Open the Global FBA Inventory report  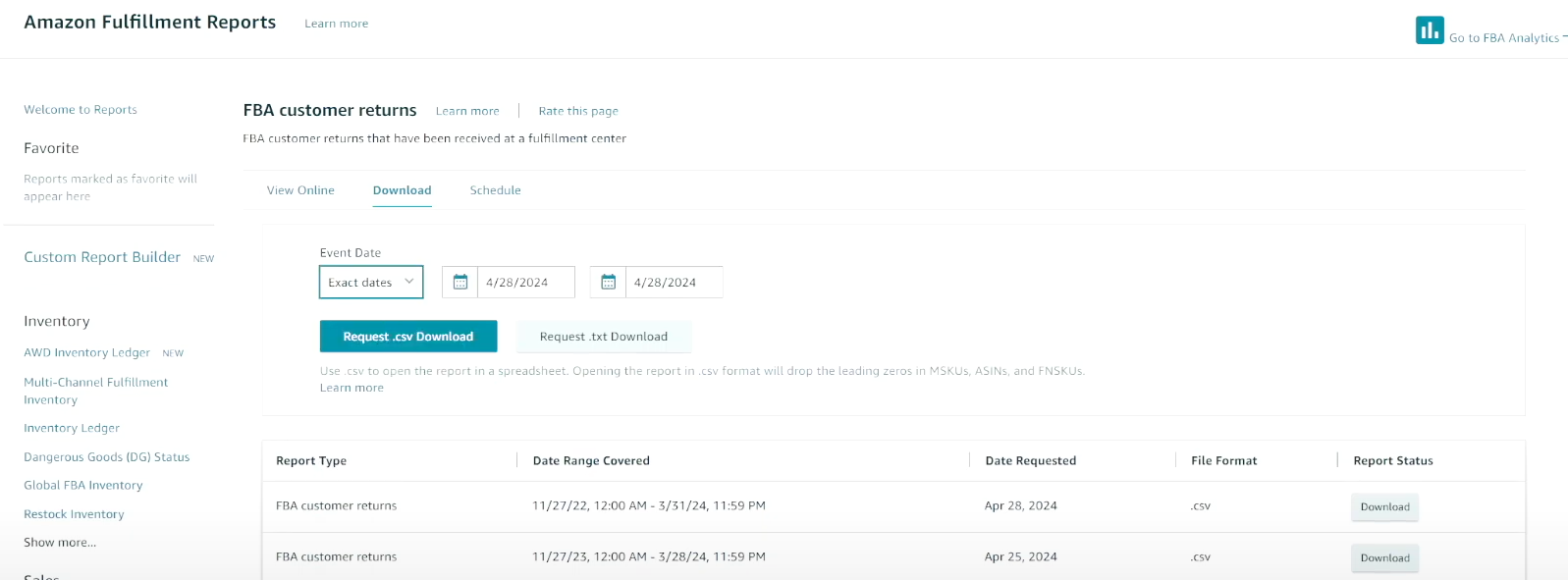[x=83, y=485]
